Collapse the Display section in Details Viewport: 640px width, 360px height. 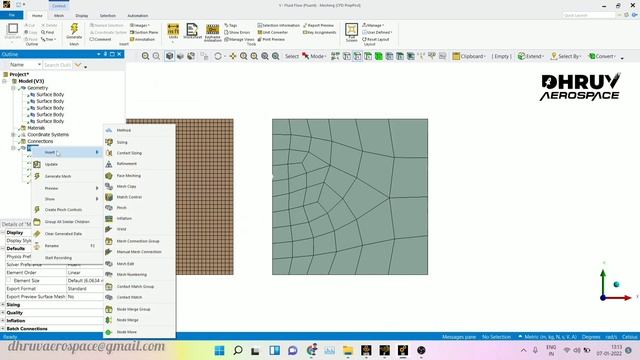click(x=3, y=232)
